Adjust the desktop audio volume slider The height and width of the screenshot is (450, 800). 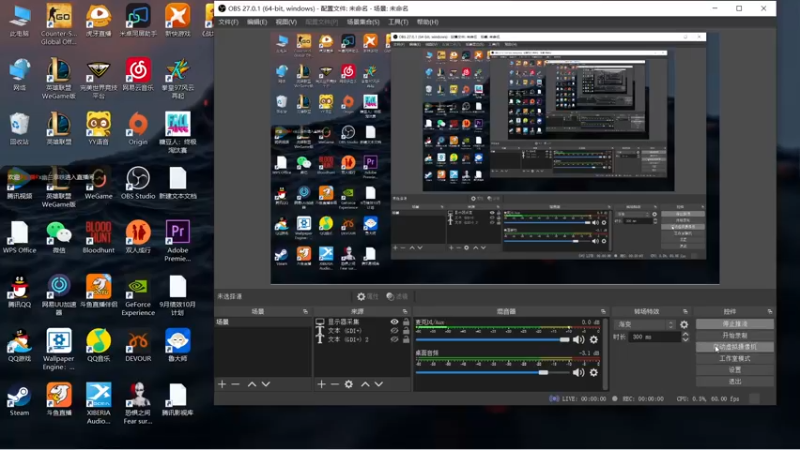492,372
